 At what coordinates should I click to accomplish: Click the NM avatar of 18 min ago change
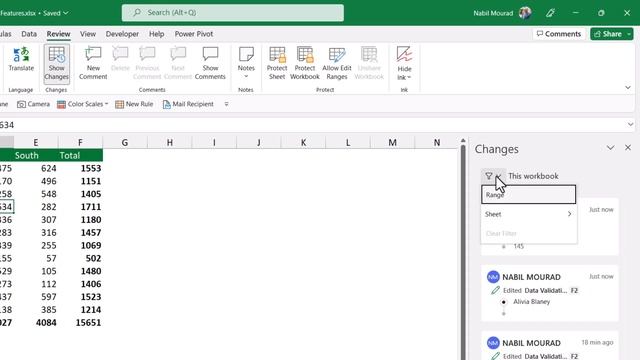point(493,343)
